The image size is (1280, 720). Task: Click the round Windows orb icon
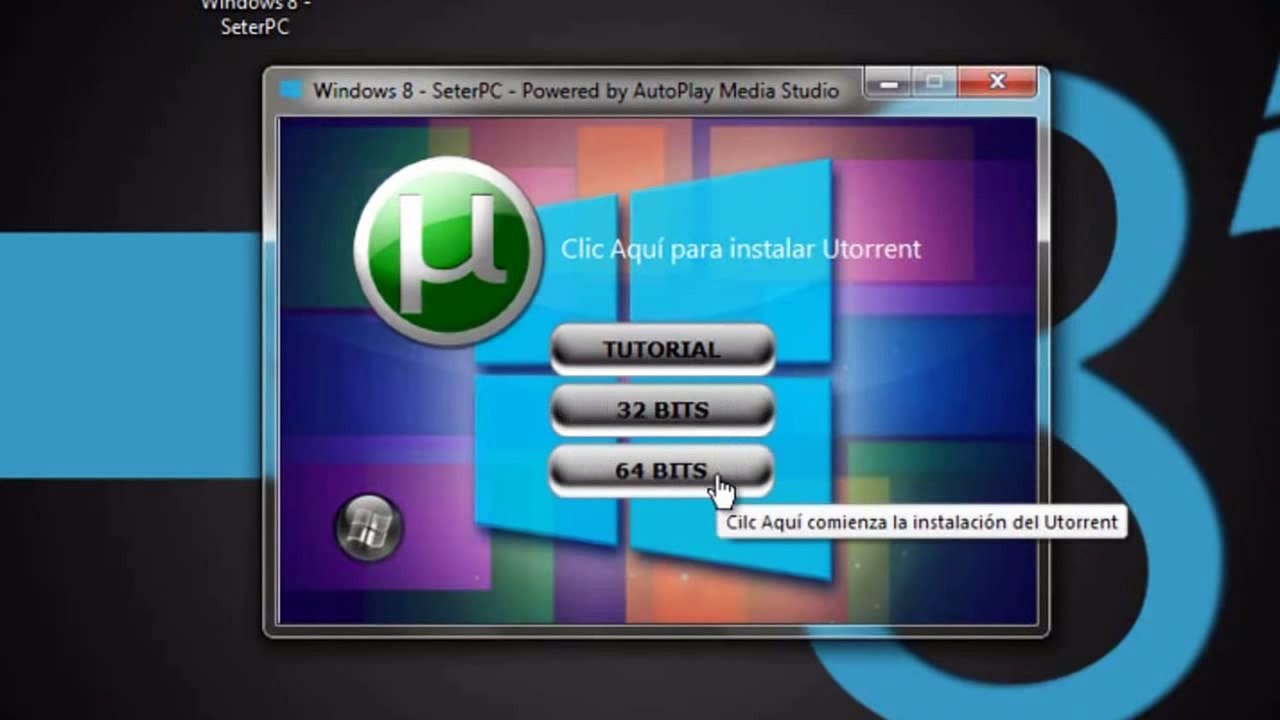coord(369,526)
